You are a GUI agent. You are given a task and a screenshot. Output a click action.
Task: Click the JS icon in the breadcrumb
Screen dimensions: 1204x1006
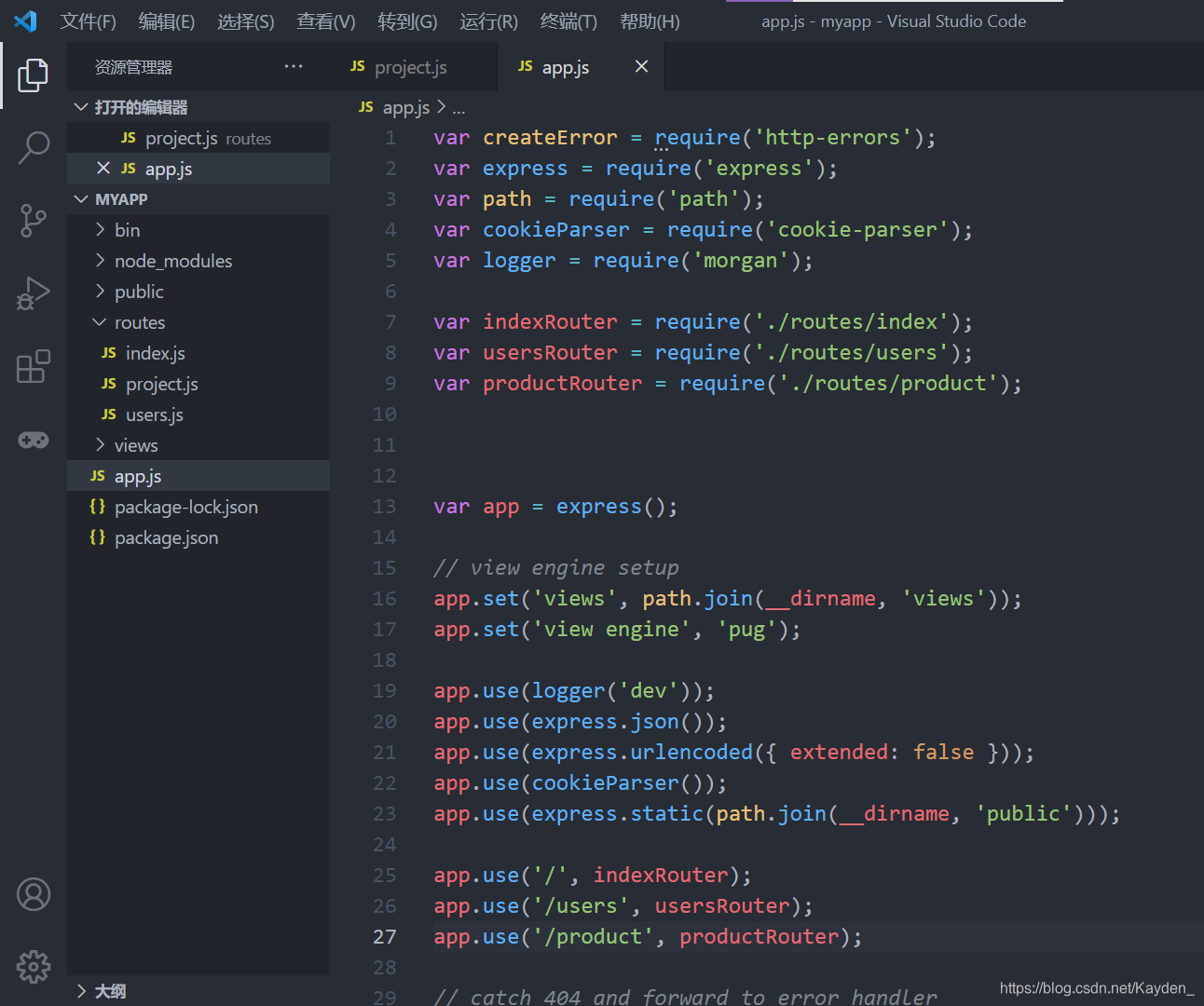pyautogui.click(x=366, y=107)
